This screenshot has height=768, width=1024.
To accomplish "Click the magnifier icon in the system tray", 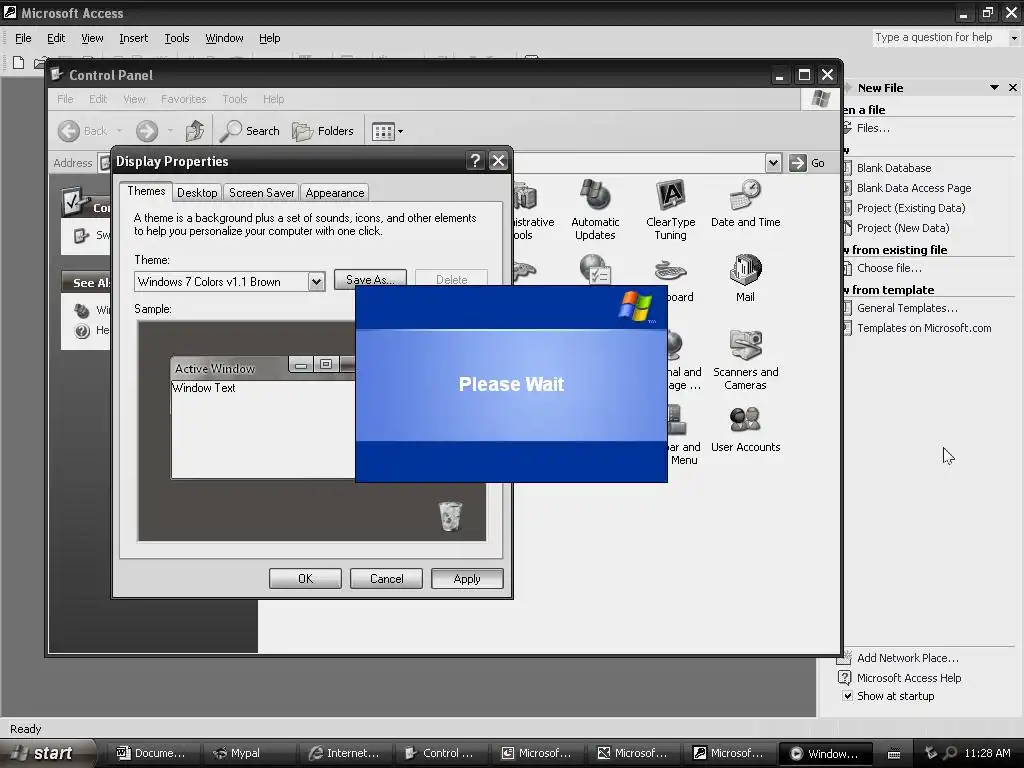I will 951,753.
